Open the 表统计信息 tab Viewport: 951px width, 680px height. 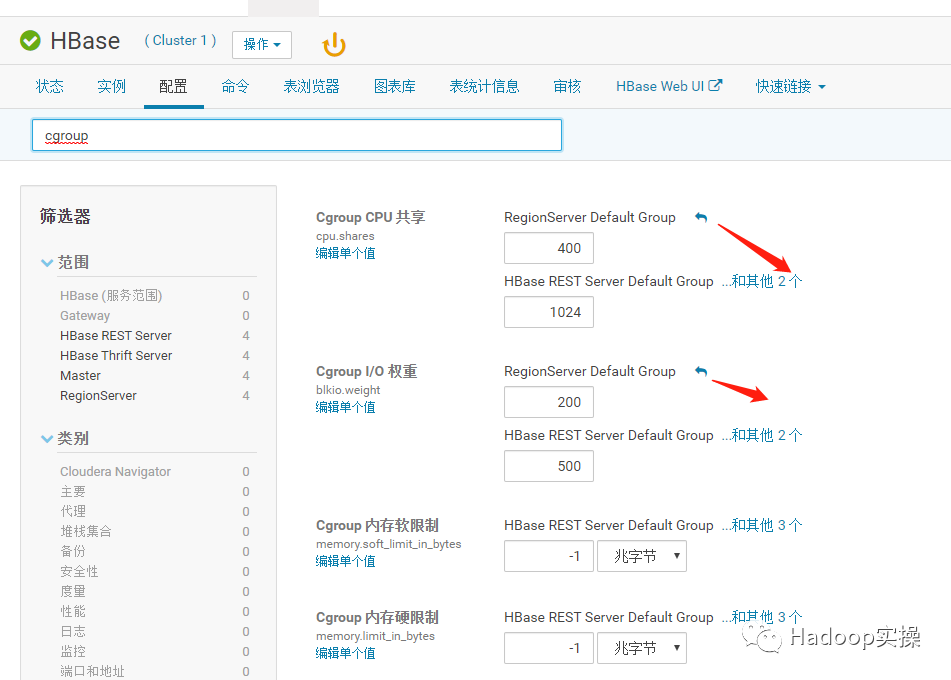click(x=485, y=87)
